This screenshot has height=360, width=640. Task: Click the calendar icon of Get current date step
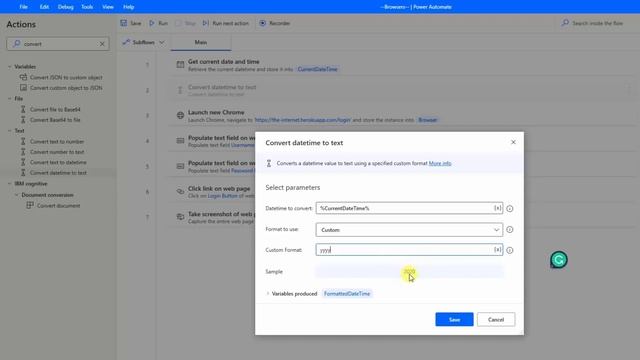(180, 64)
